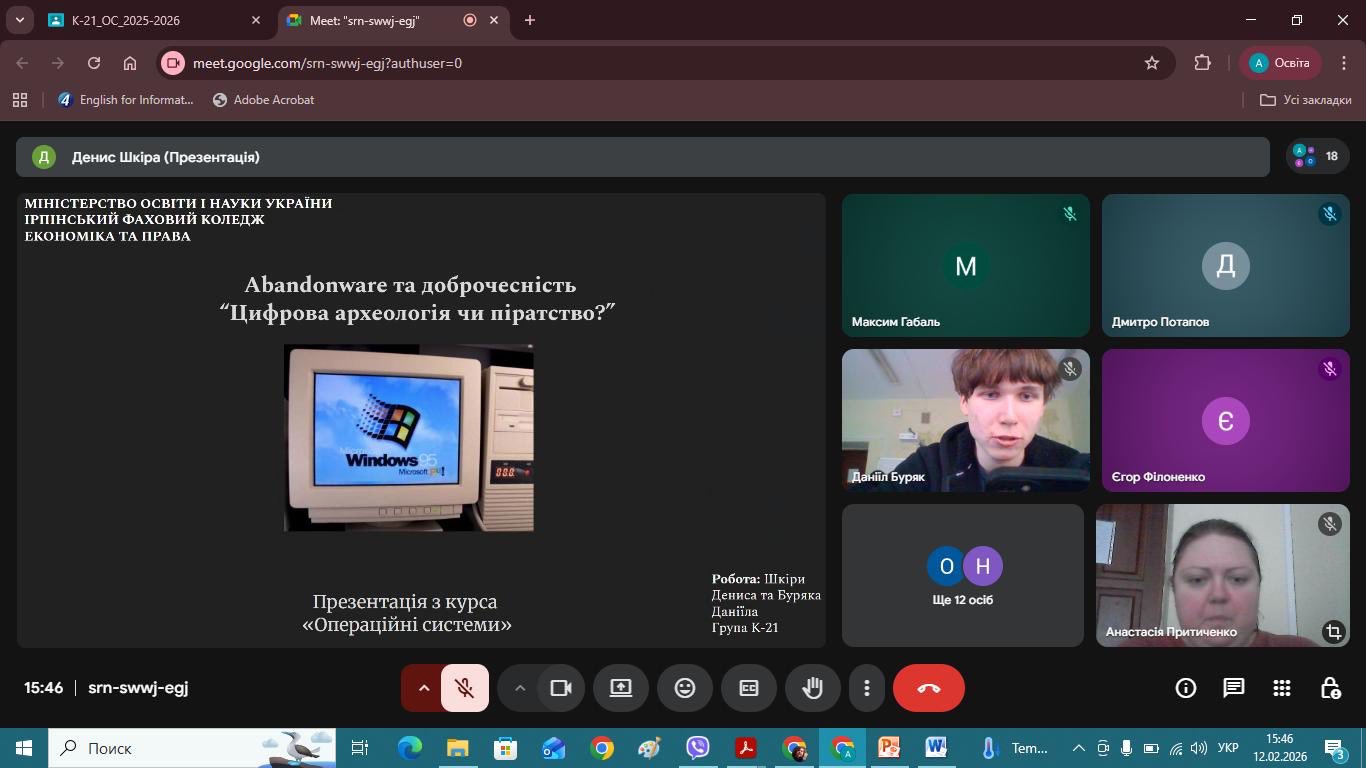This screenshot has height=768, width=1366.
Task: Show the 18 participants list
Action: 1317,156
